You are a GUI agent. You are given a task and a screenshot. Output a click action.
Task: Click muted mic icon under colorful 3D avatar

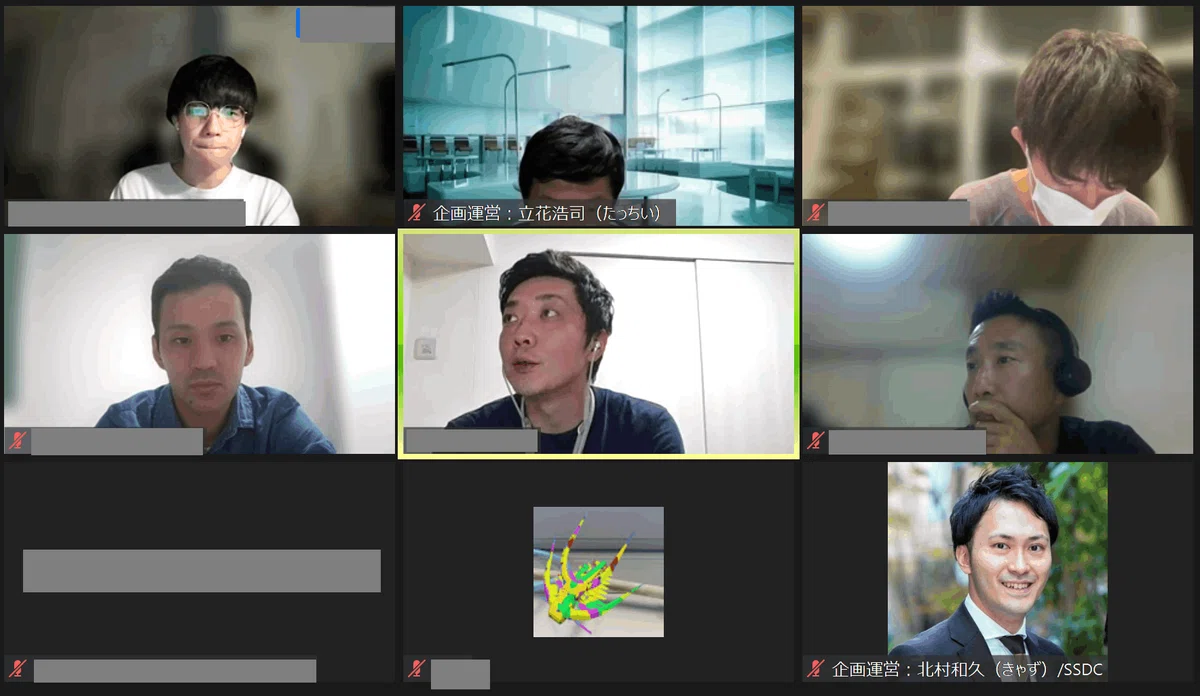pos(417,669)
